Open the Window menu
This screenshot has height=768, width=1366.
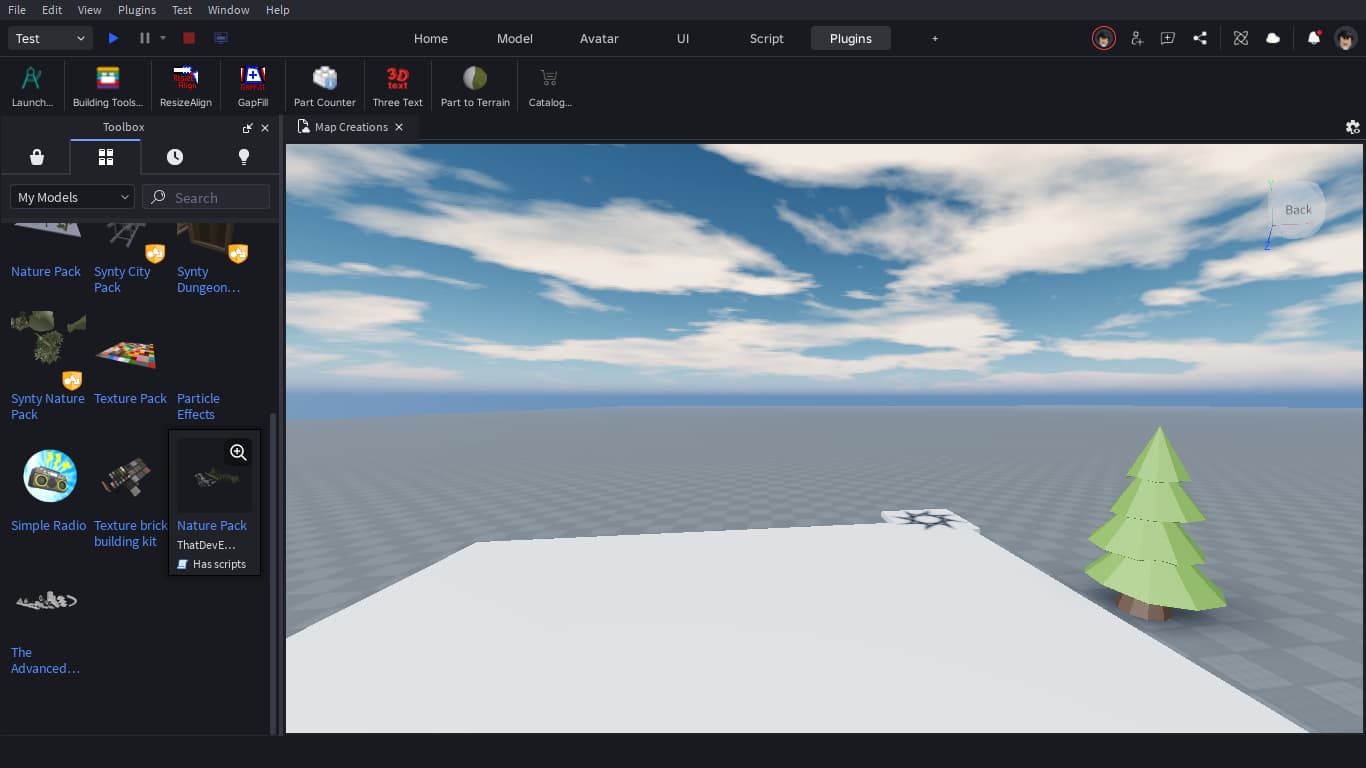[229, 10]
